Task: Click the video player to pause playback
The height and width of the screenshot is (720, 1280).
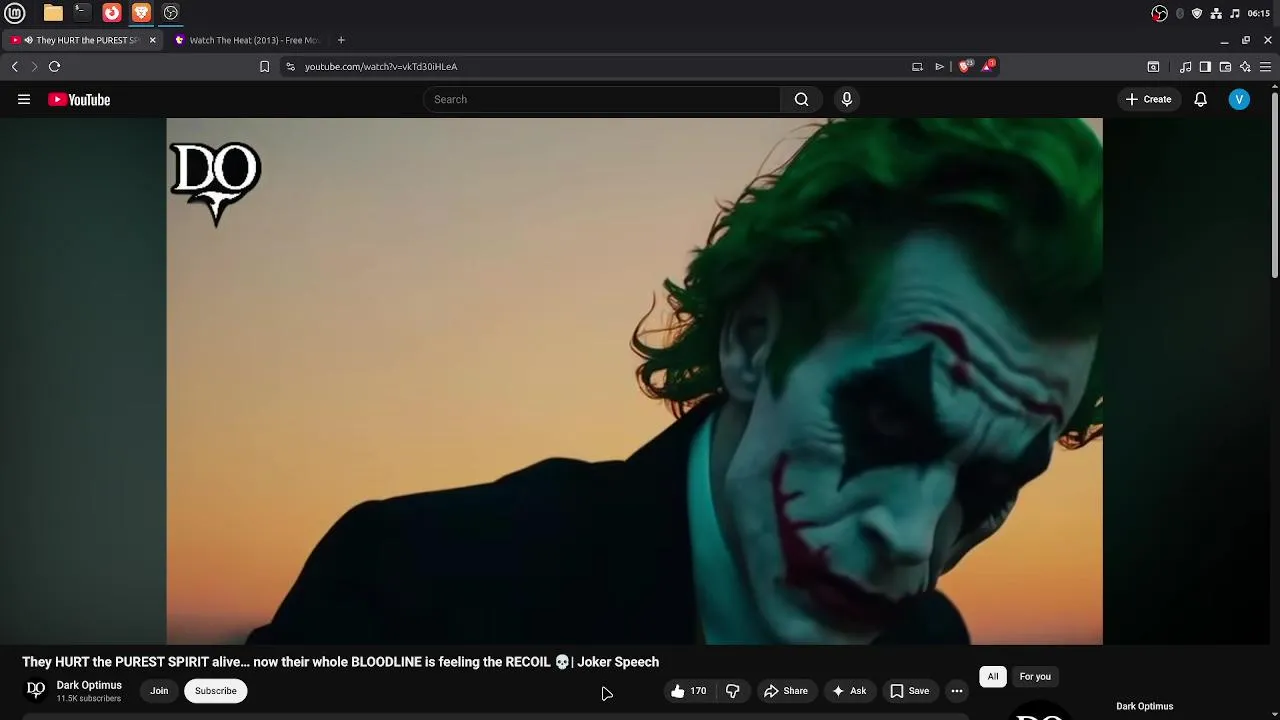Action: [634, 381]
